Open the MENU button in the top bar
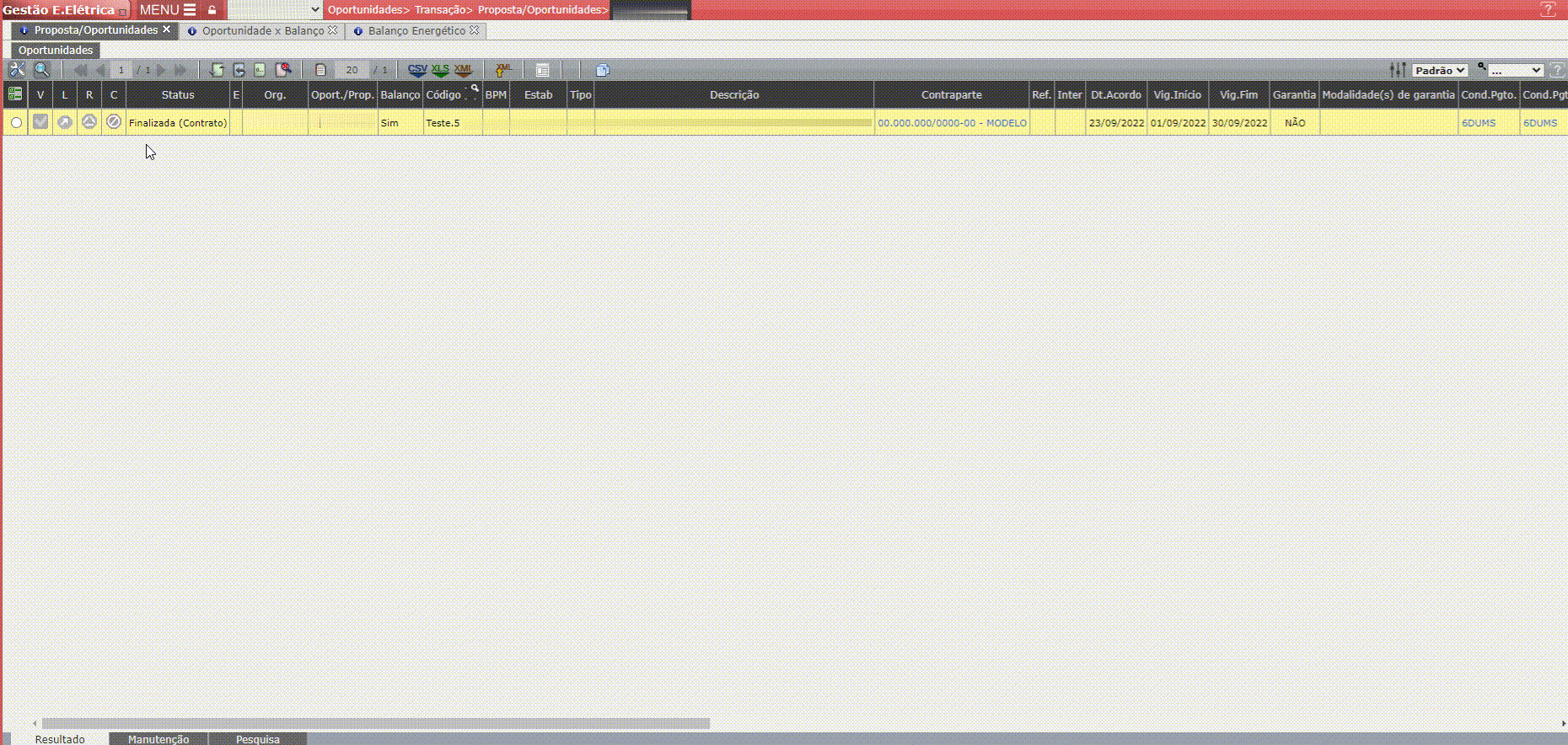1568x745 pixels. (167, 10)
